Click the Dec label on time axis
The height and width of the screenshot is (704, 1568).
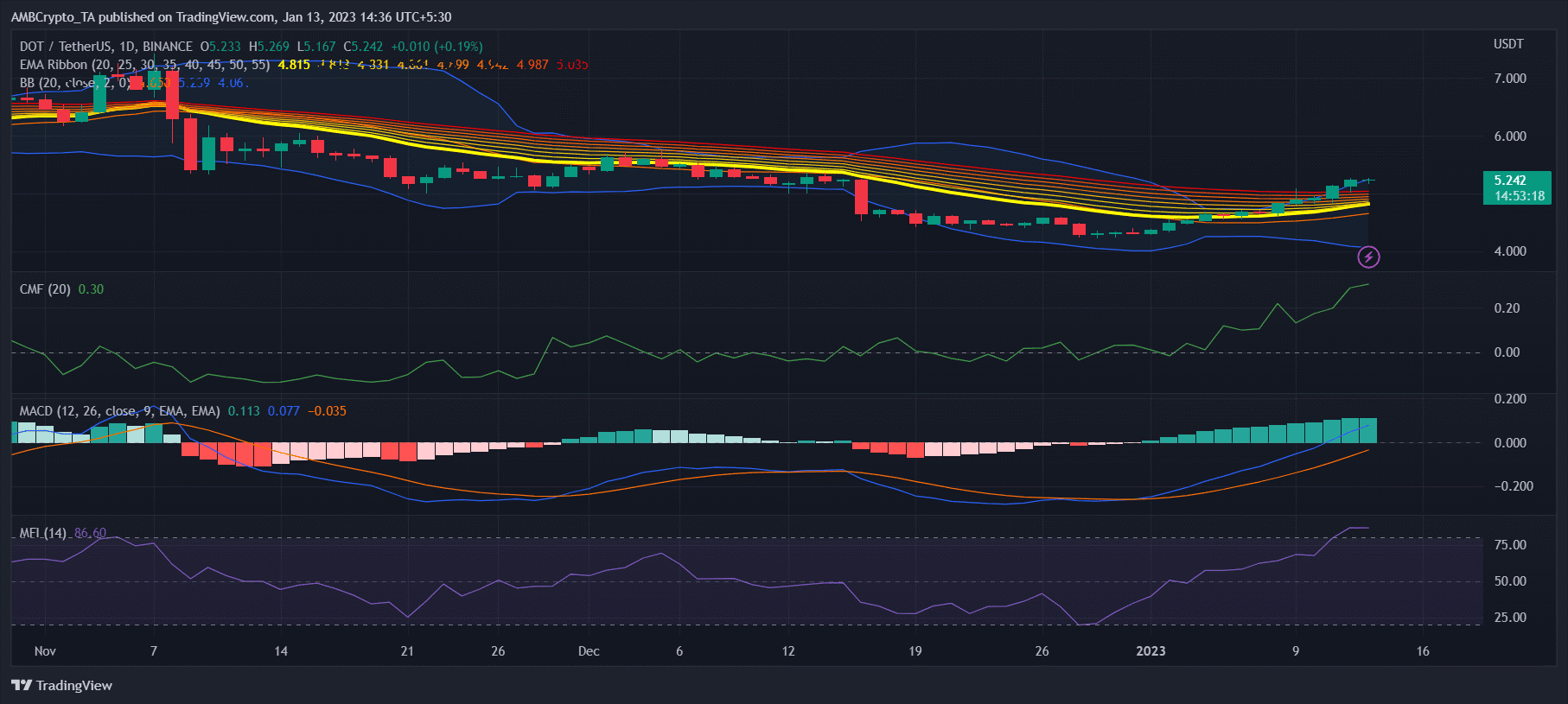pyautogui.click(x=589, y=651)
